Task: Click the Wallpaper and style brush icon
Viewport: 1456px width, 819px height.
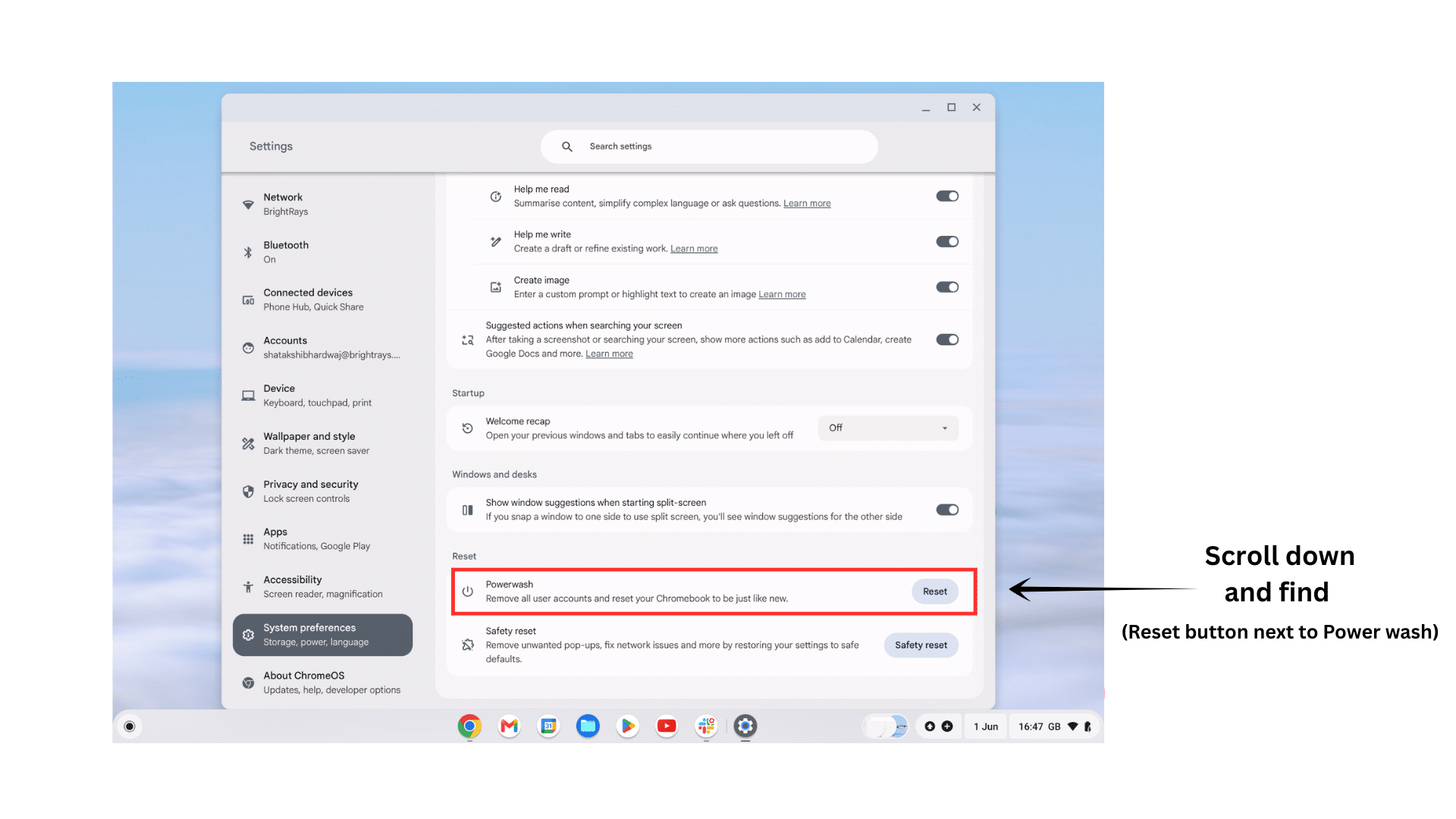Action: tap(248, 444)
